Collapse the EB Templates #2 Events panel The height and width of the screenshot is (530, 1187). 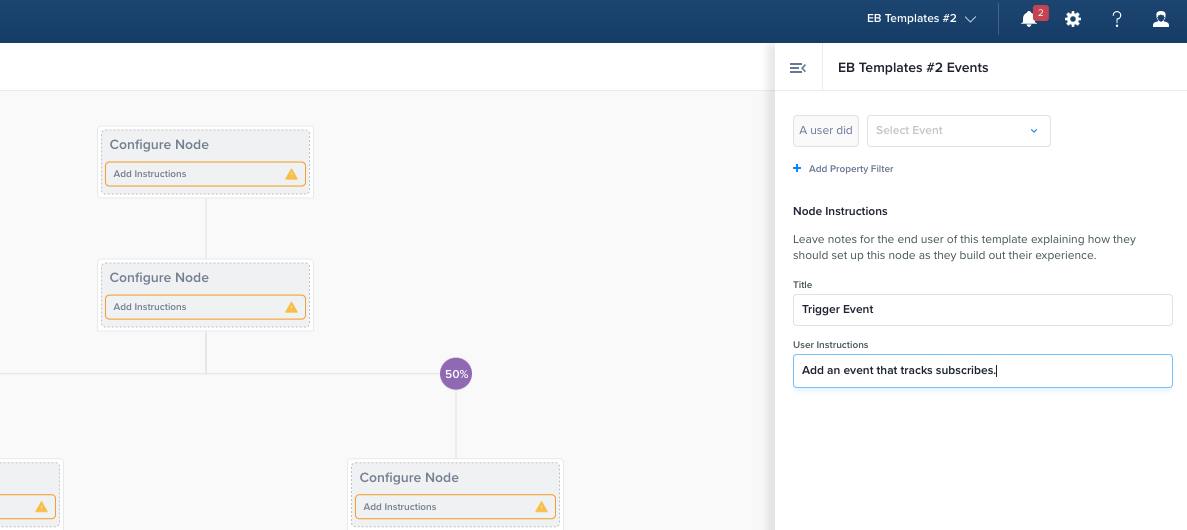click(x=797, y=68)
